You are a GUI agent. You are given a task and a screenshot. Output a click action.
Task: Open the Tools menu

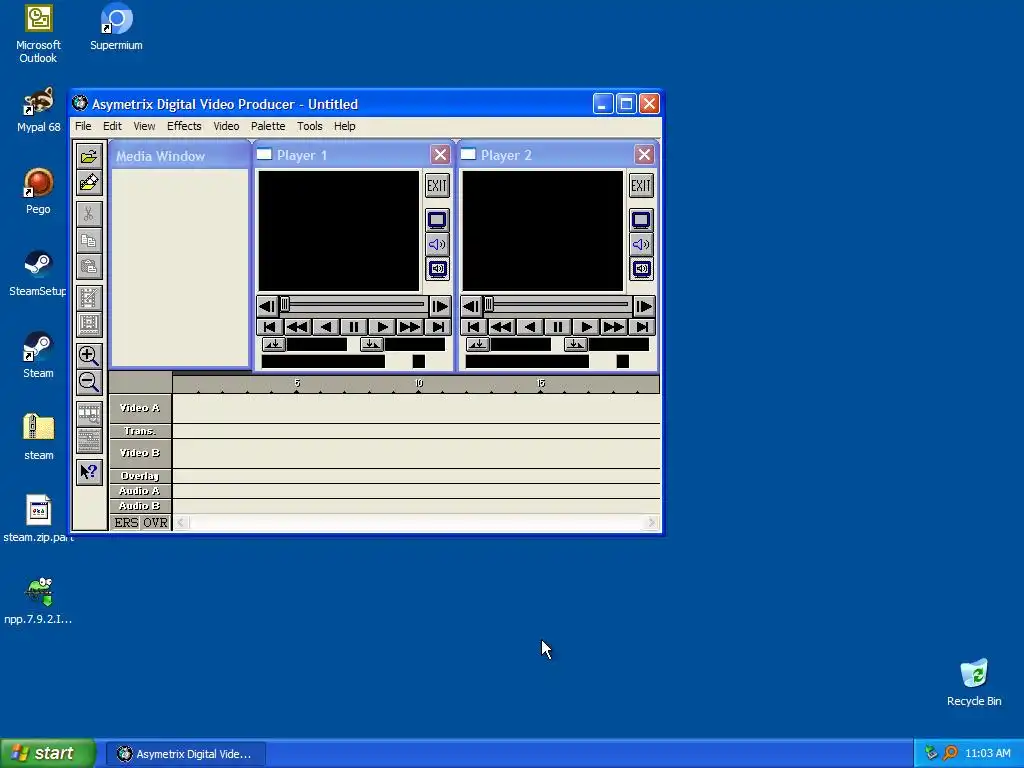[x=310, y=126]
